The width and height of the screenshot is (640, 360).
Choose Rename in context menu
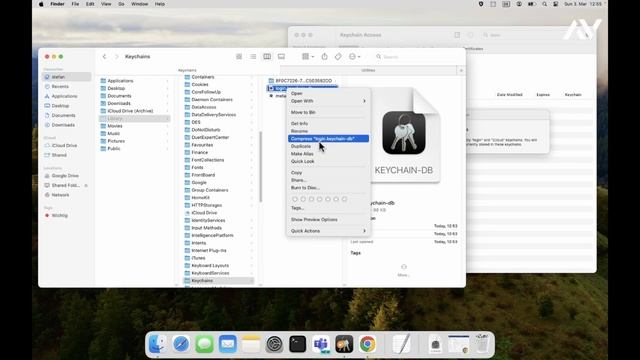pyautogui.click(x=329, y=131)
